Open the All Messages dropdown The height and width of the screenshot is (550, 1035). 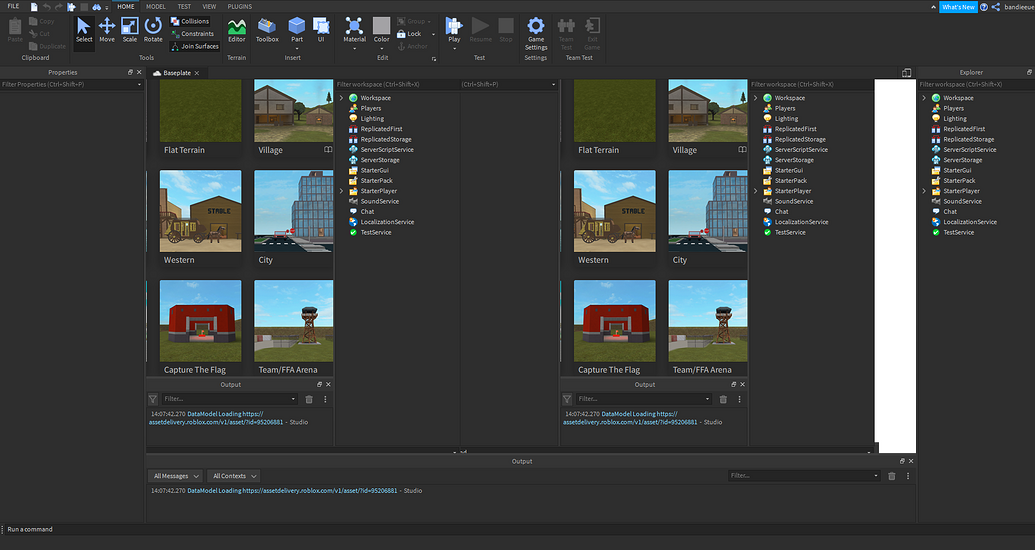click(x=176, y=476)
